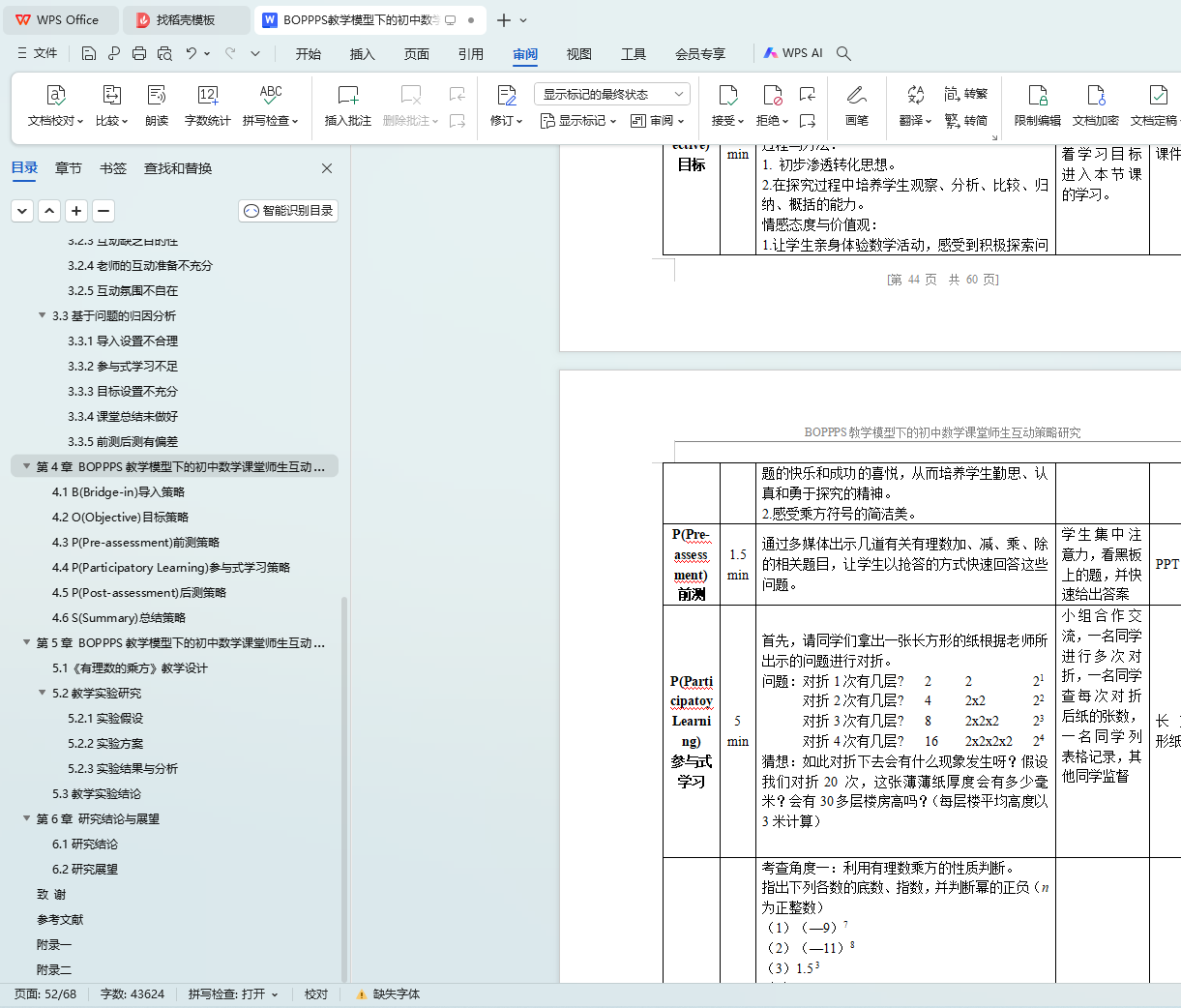Click the 文档定稿 finalize document icon

point(1158,95)
